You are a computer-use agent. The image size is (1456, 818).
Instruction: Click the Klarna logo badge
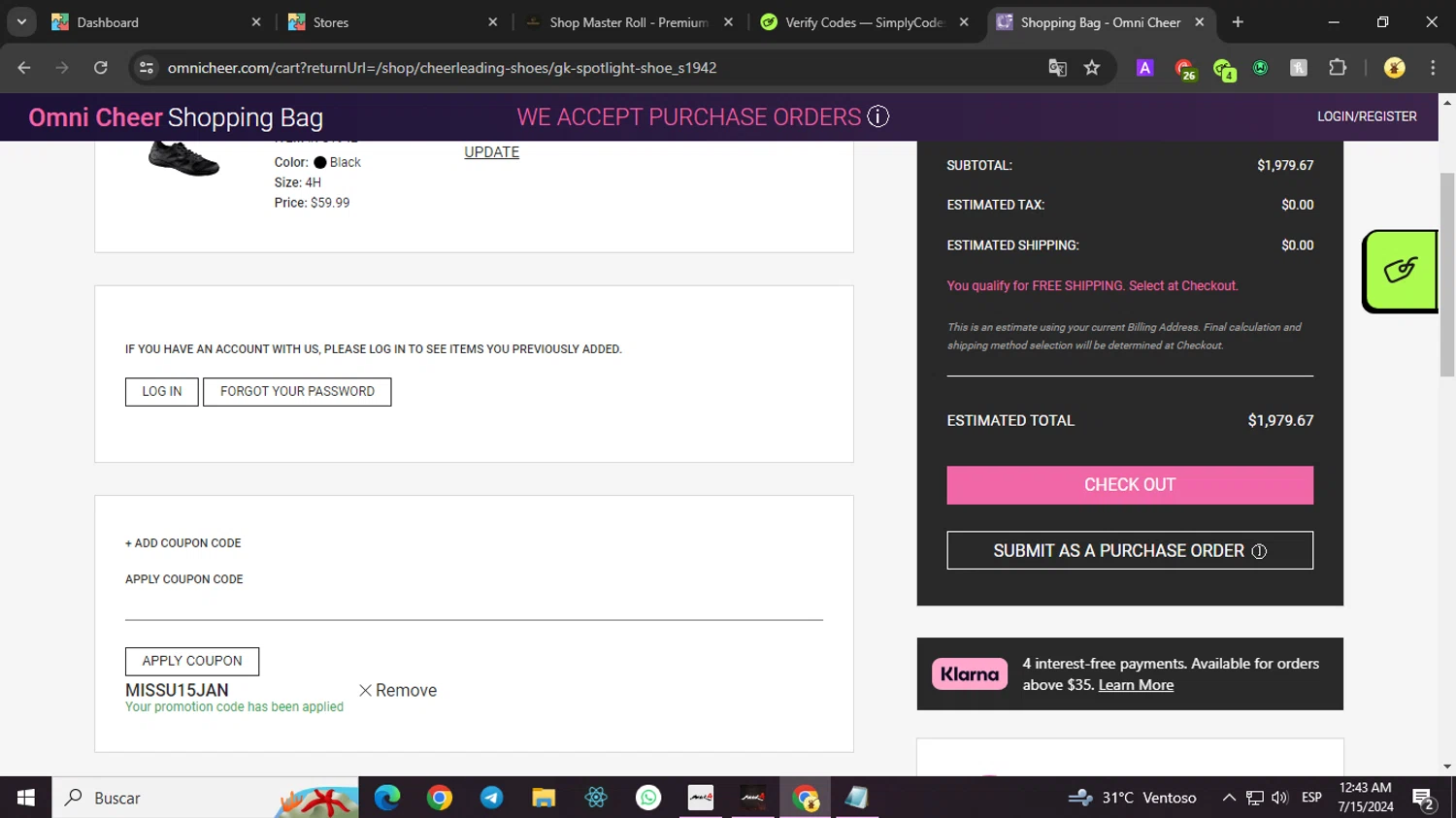970,674
